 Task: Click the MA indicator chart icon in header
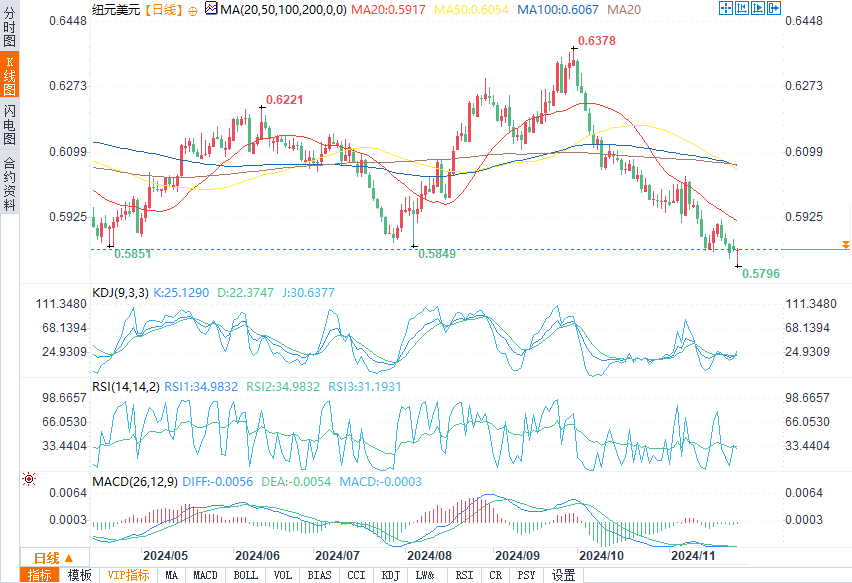[211, 8]
